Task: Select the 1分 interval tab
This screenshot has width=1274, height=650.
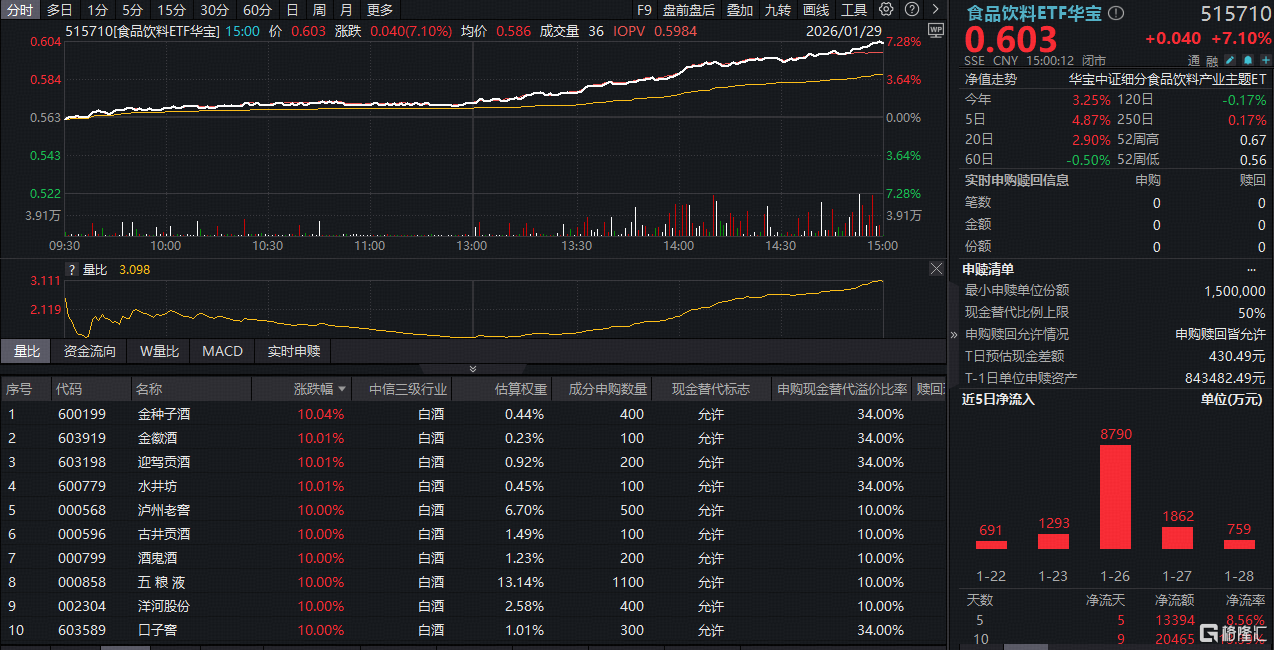Action: [x=97, y=10]
